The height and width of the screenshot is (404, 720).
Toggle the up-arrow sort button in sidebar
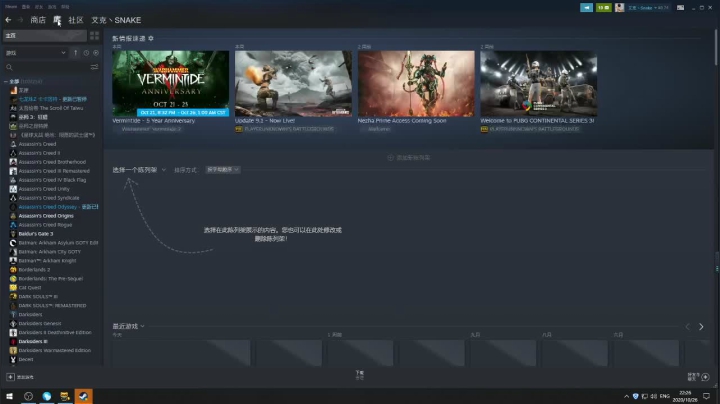tap(76, 53)
